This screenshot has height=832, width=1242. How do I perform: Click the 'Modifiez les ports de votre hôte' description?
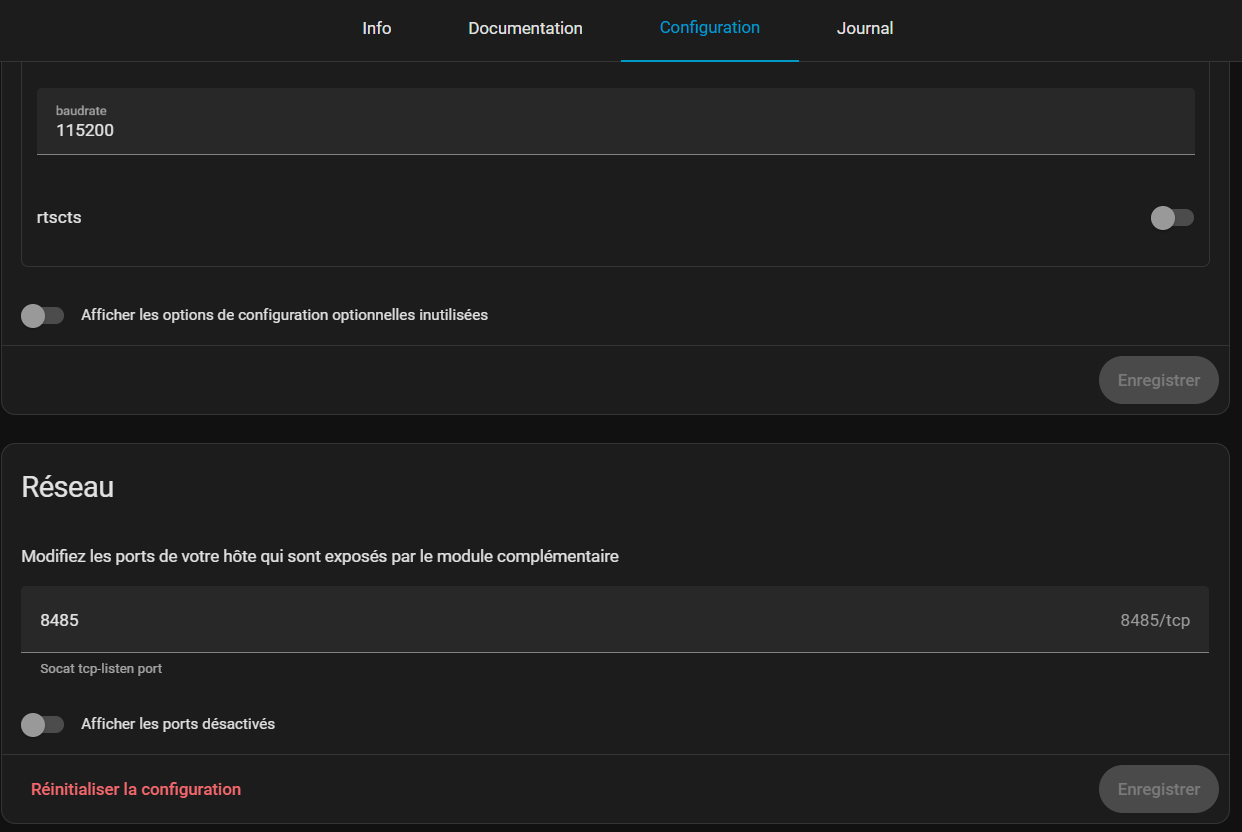[x=319, y=556]
